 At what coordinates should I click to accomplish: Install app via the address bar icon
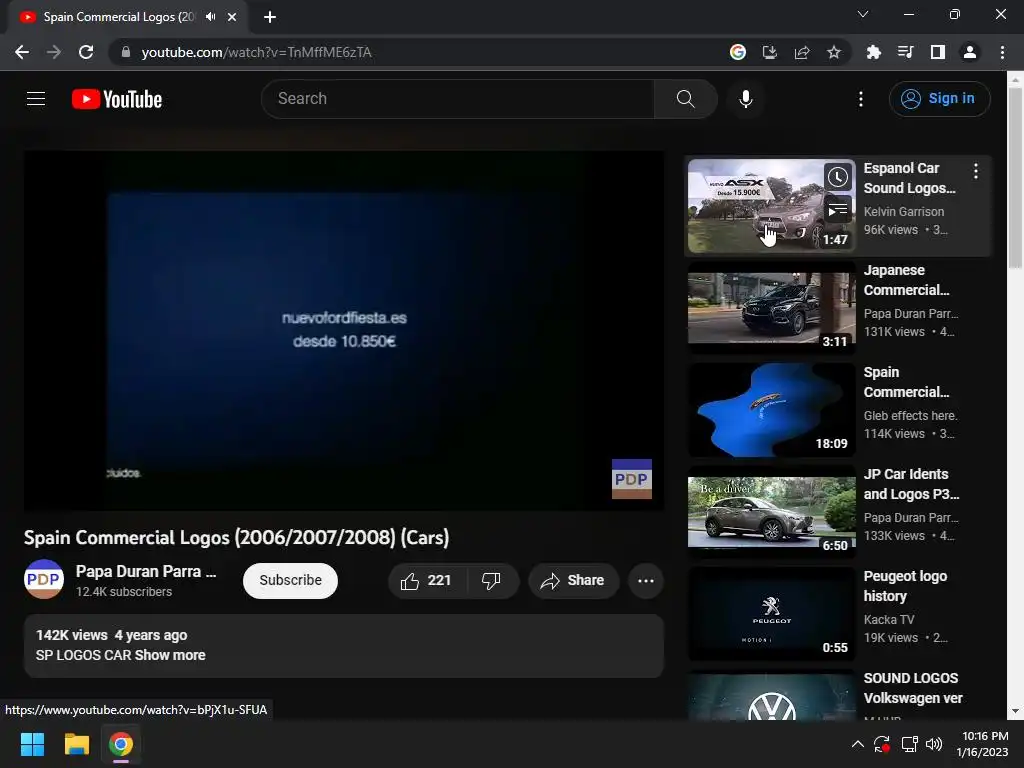(770, 52)
